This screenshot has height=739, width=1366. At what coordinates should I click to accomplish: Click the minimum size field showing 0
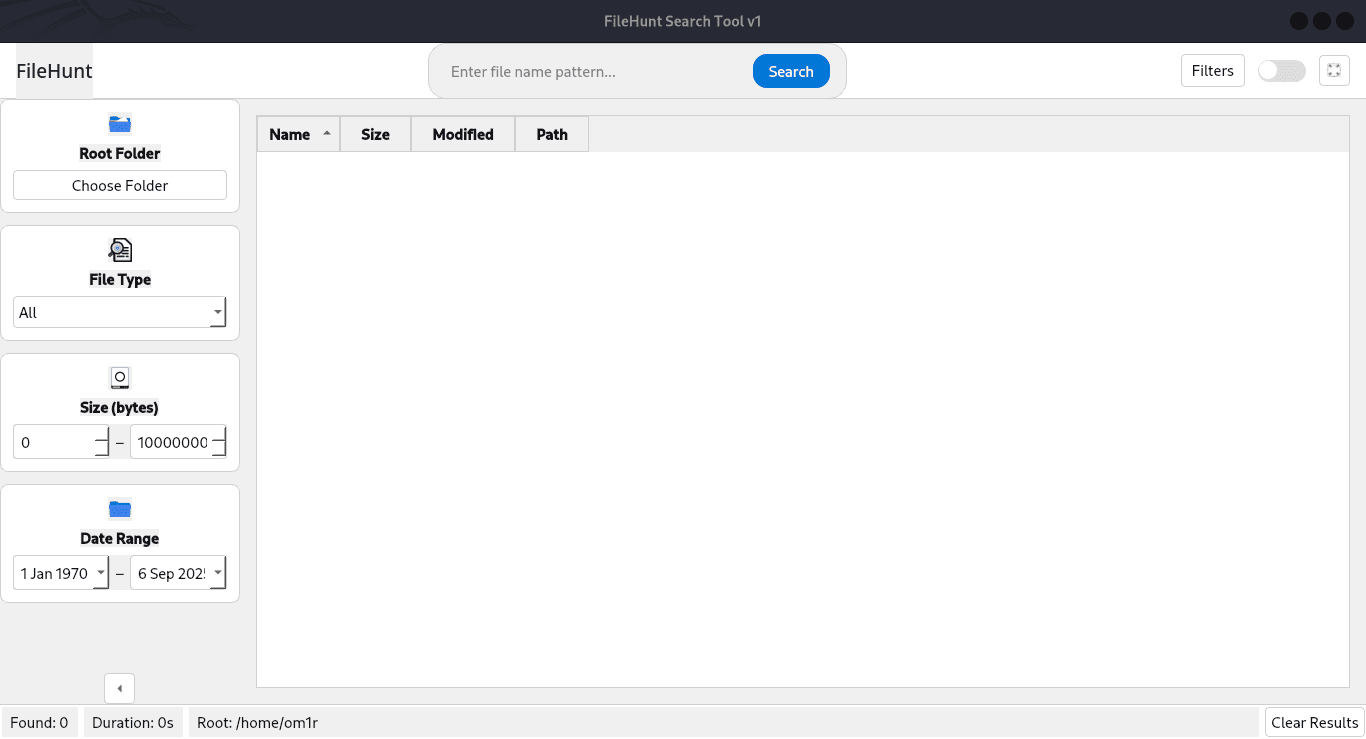click(61, 442)
